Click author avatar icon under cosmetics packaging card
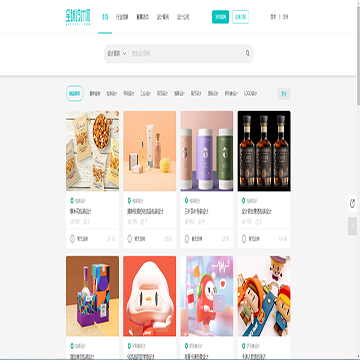The image size is (360, 360). click(130, 239)
